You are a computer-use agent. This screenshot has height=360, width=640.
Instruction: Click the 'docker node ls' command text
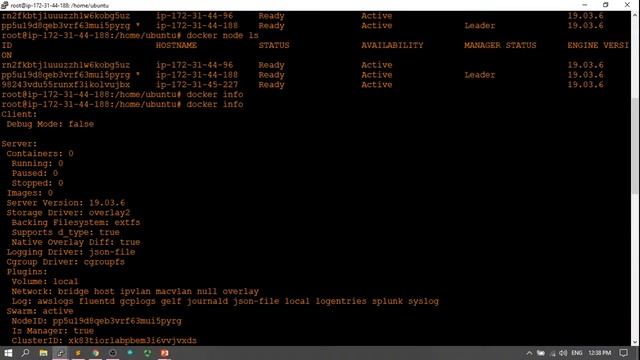222,36
